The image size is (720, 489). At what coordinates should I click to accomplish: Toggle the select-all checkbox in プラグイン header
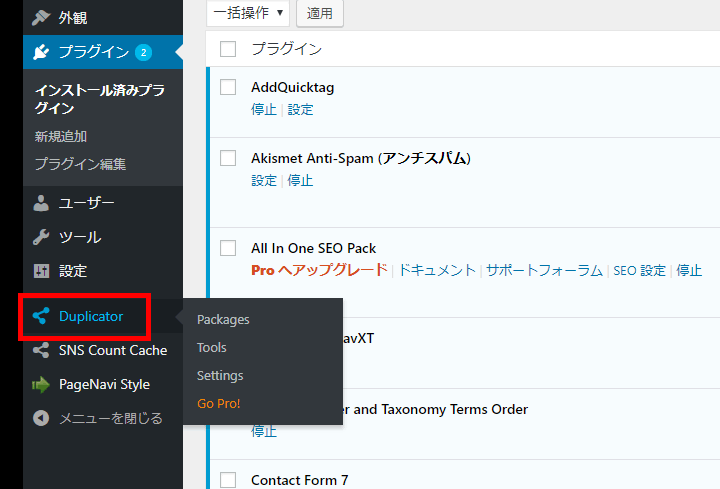point(228,49)
